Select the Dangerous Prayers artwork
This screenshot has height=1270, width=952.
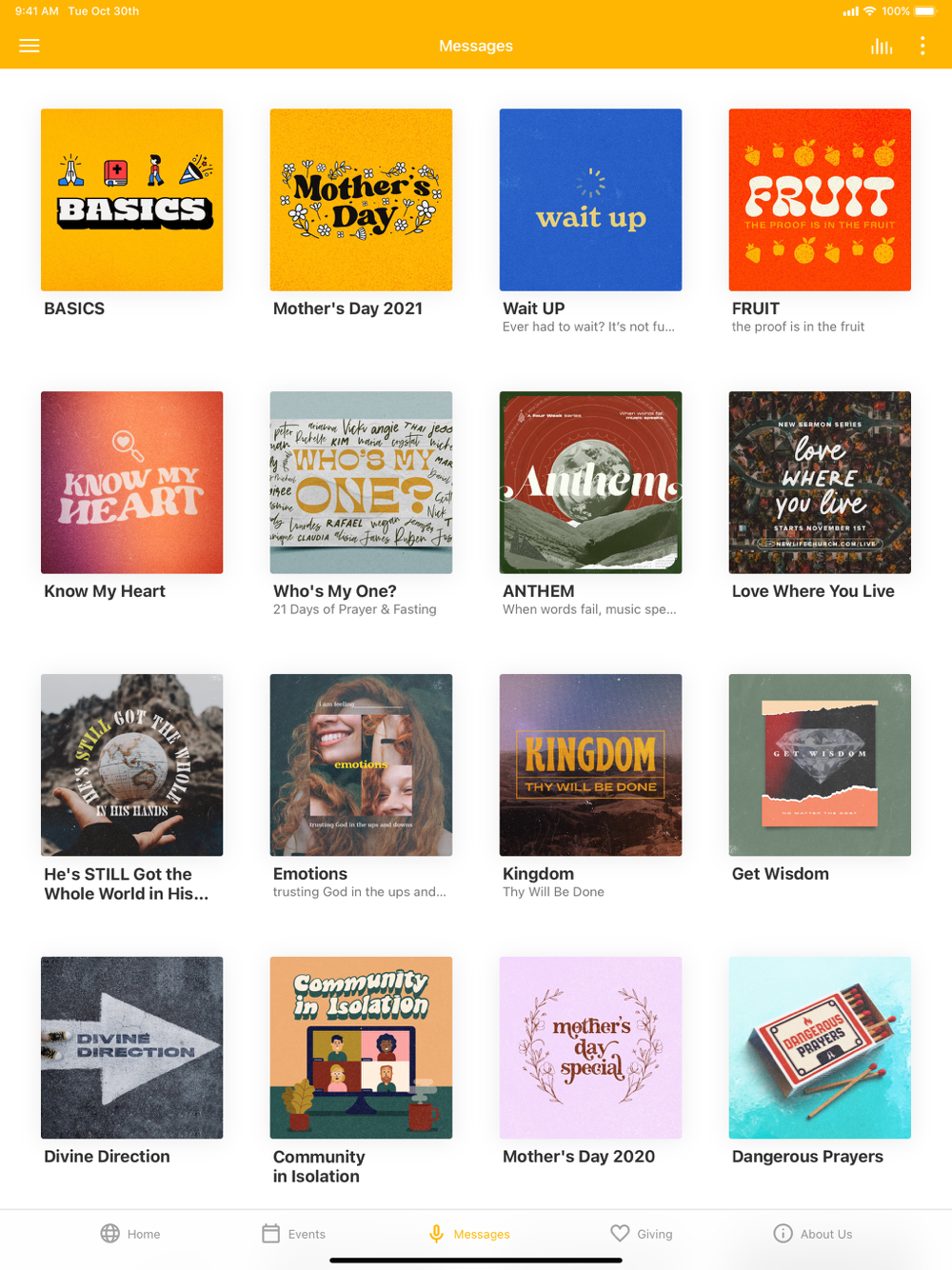[820, 1048]
